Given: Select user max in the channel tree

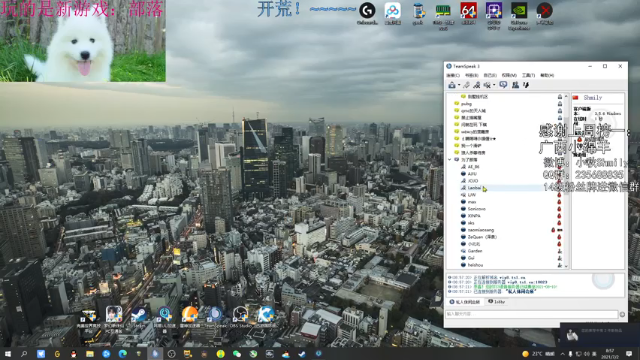Looking at the screenshot, I should 472,202.
